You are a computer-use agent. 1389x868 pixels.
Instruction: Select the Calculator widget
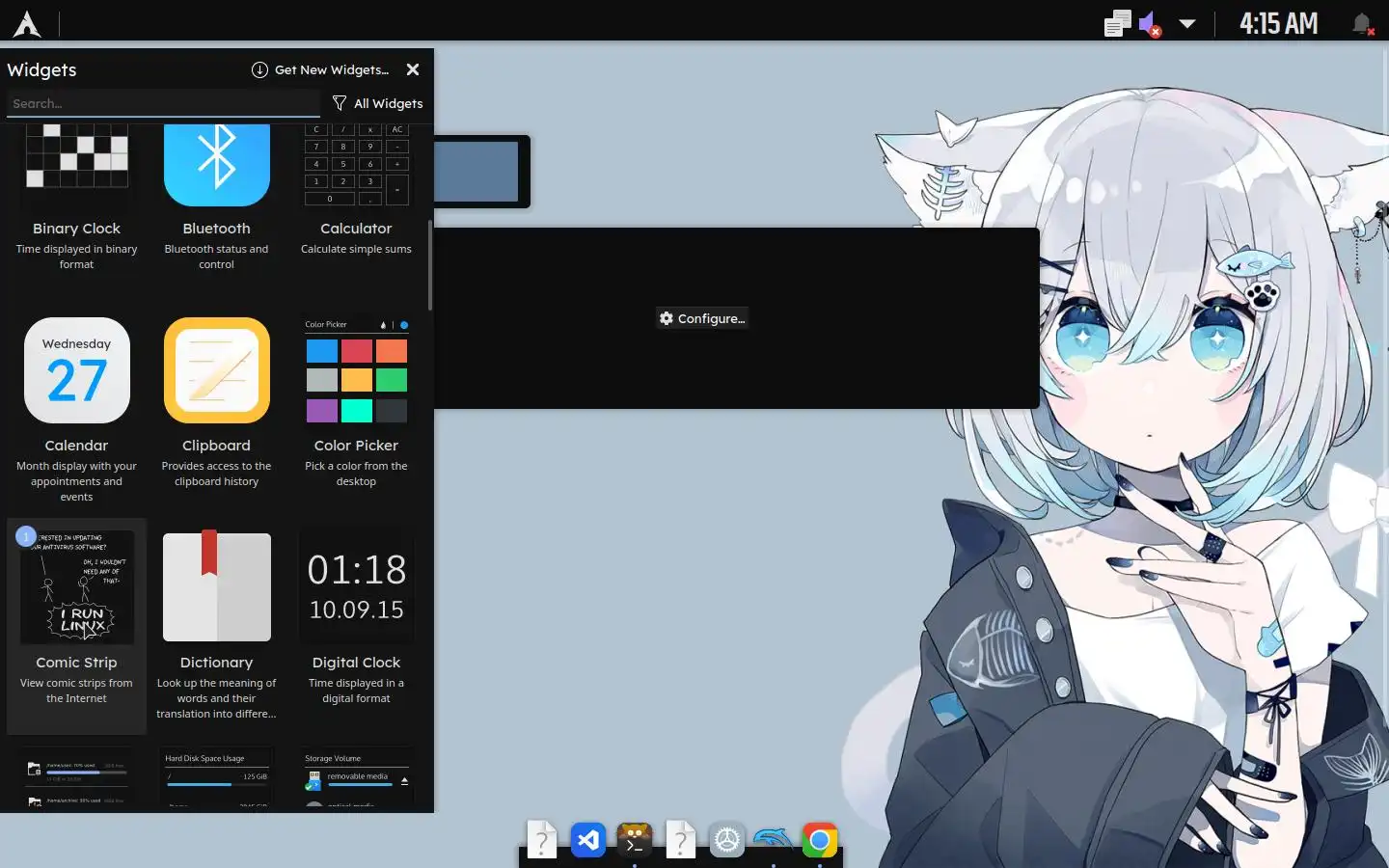pos(356,201)
